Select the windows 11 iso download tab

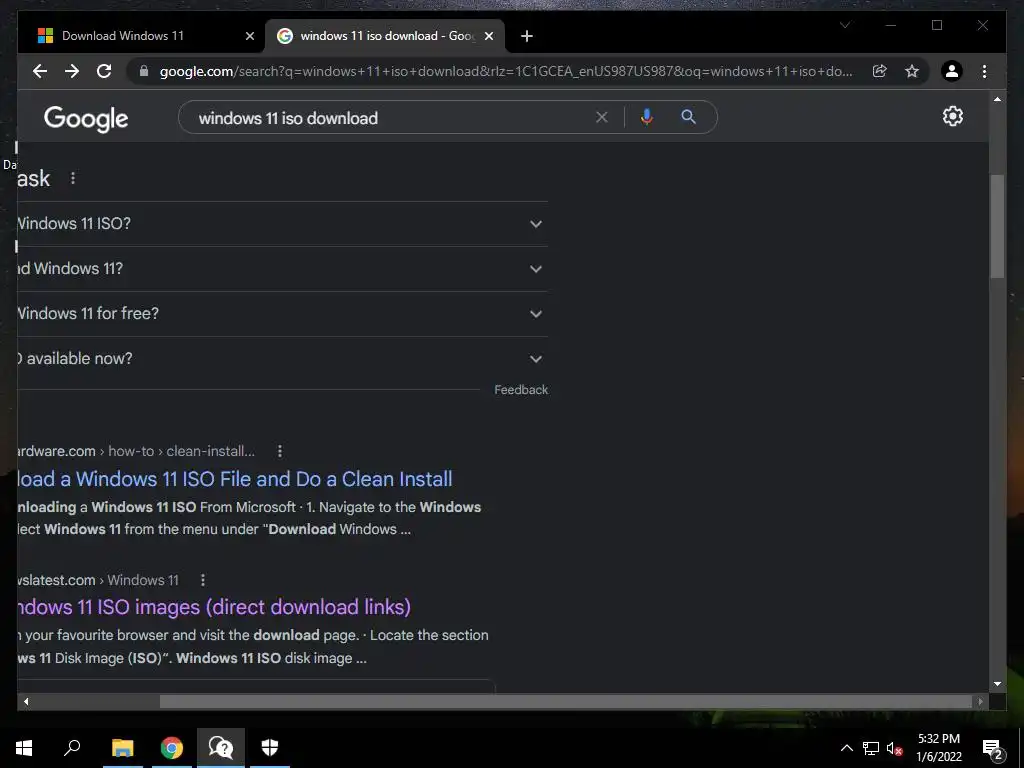[x=385, y=36]
